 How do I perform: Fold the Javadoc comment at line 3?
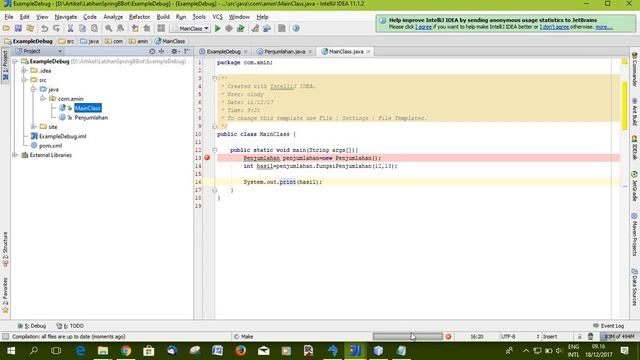[x=214, y=78]
